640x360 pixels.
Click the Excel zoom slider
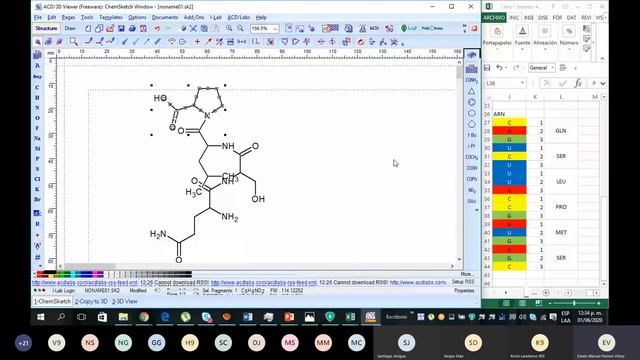pos(574,303)
